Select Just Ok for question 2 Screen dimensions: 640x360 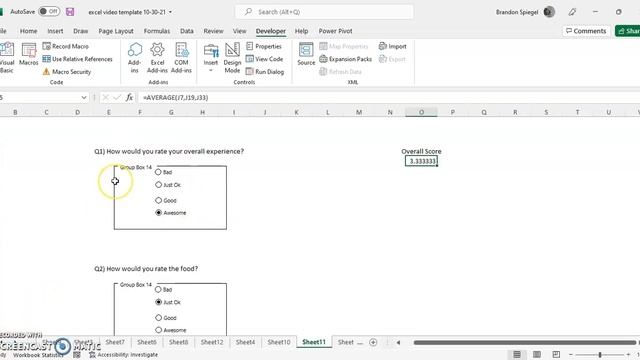pos(158,302)
